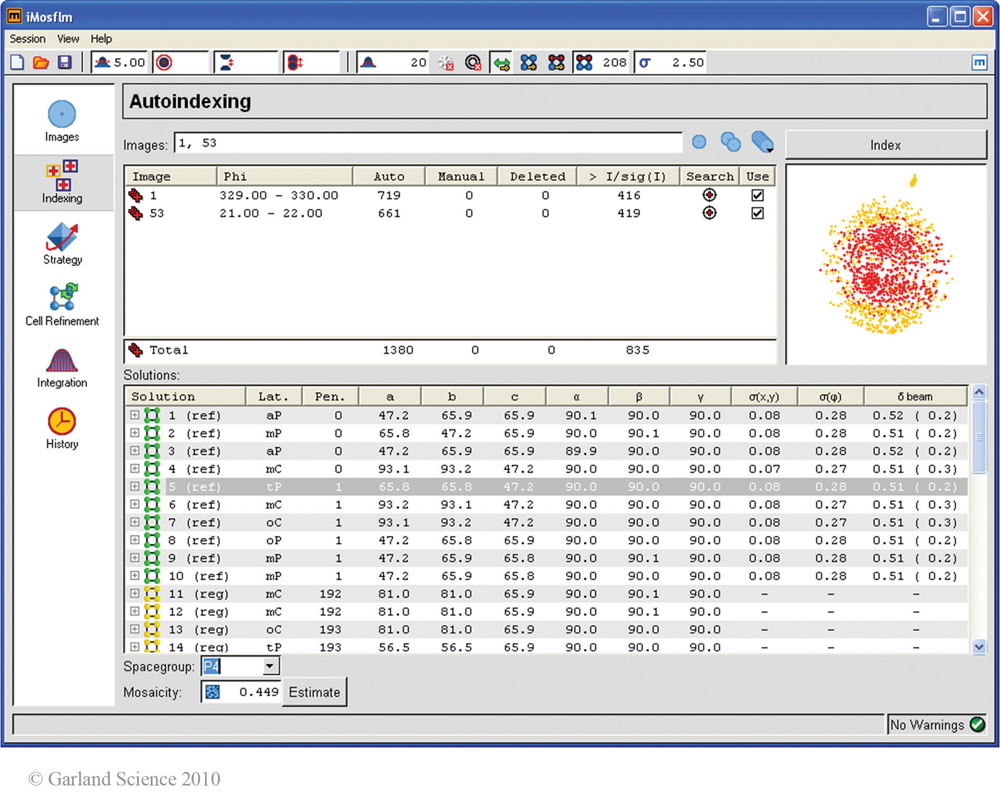Screen dimensions: 1000x809
Task: Open the View menu
Action: (x=68, y=39)
